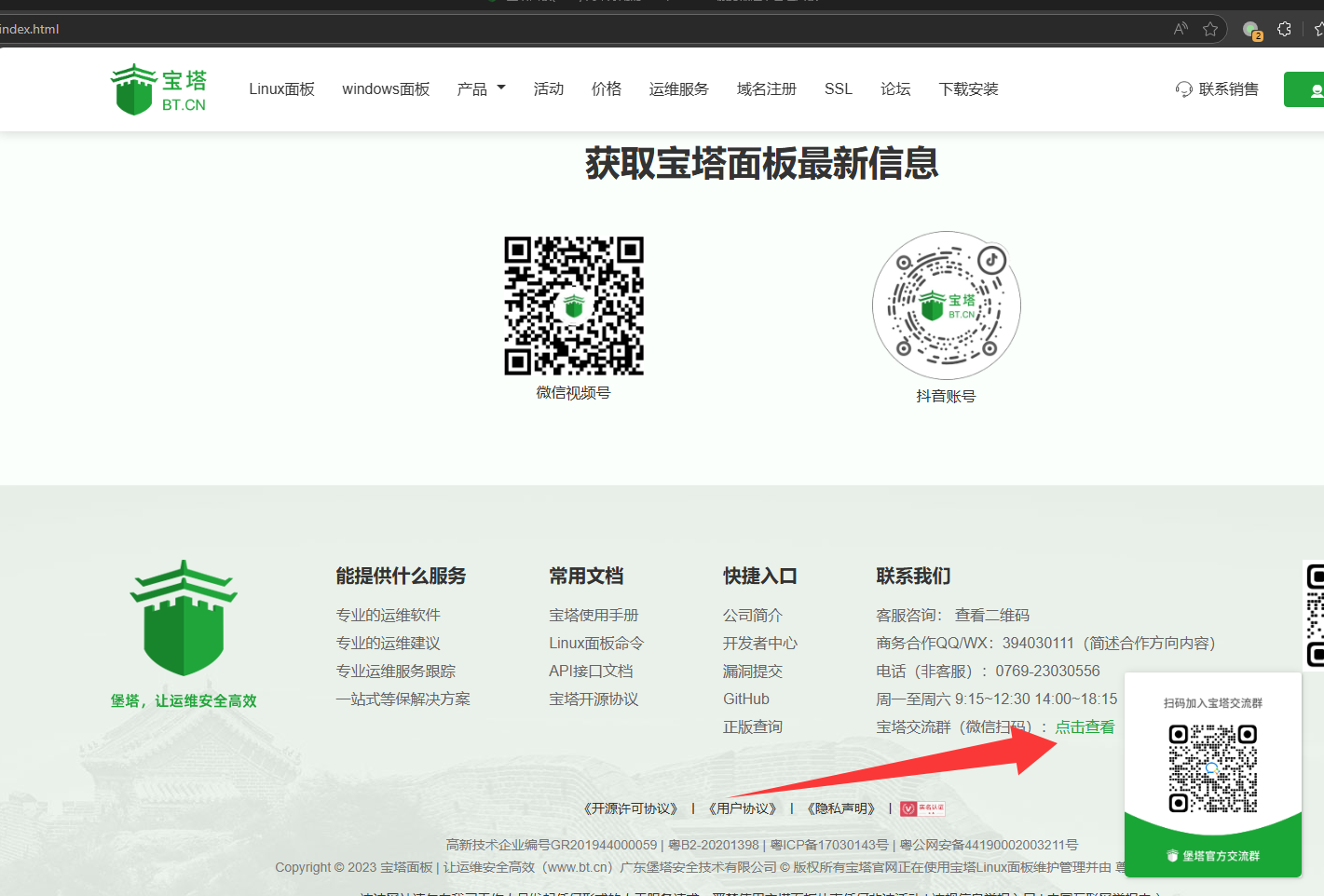Open the 《用户协议》 link
The width and height of the screenshot is (1324, 896).
[x=743, y=808]
